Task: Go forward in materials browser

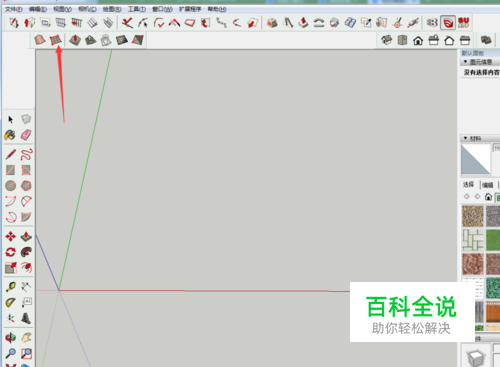Action: 477,197
